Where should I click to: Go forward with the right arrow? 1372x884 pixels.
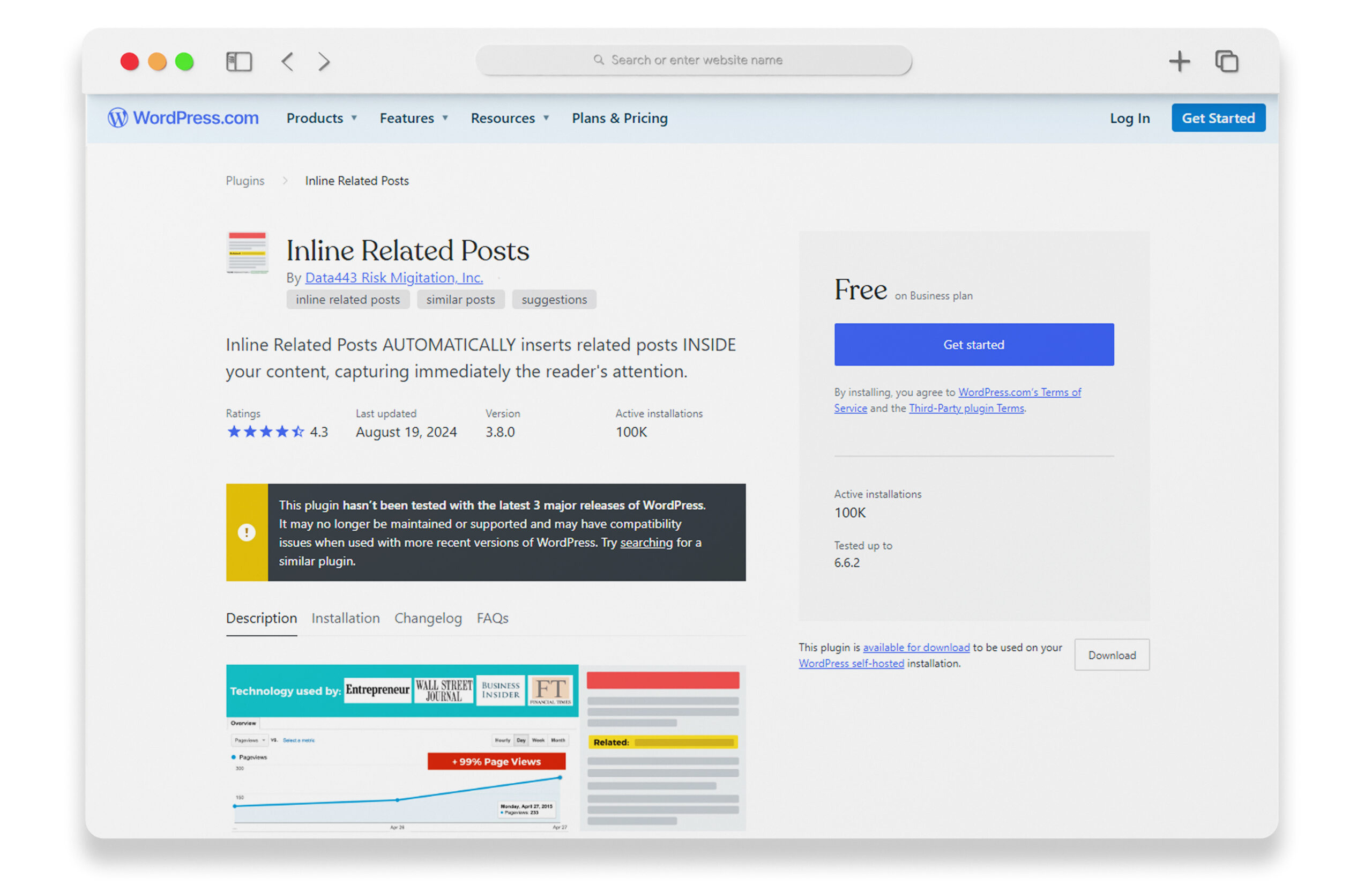[x=324, y=62]
